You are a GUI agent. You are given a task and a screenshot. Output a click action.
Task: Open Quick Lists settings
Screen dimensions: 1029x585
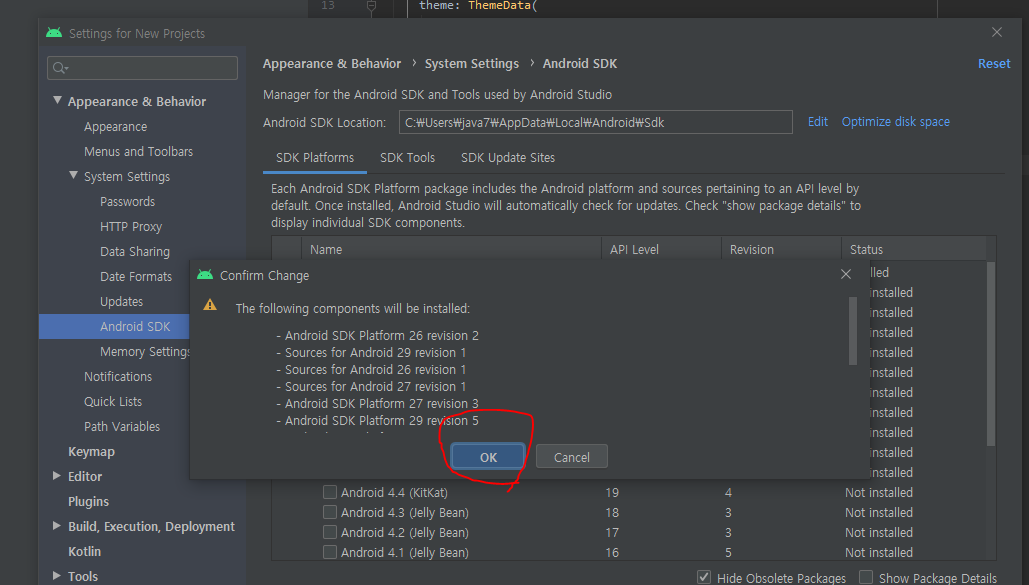pyautogui.click(x=113, y=401)
